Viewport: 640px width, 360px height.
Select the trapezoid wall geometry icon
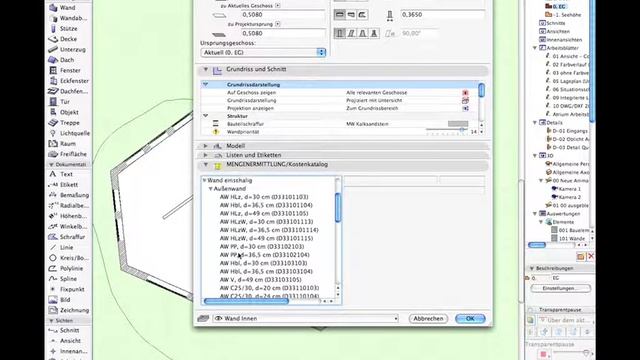(x=351, y=15)
